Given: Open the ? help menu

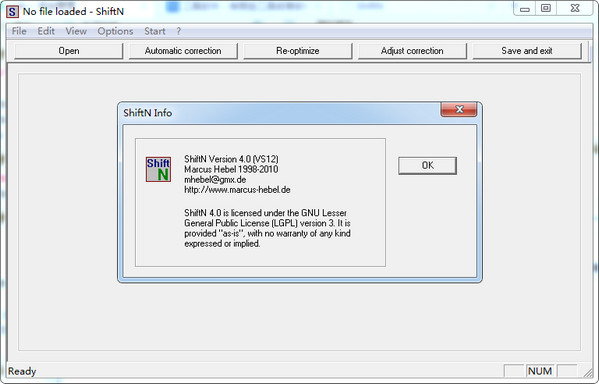Looking at the screenshot, I should coord(178,31).
